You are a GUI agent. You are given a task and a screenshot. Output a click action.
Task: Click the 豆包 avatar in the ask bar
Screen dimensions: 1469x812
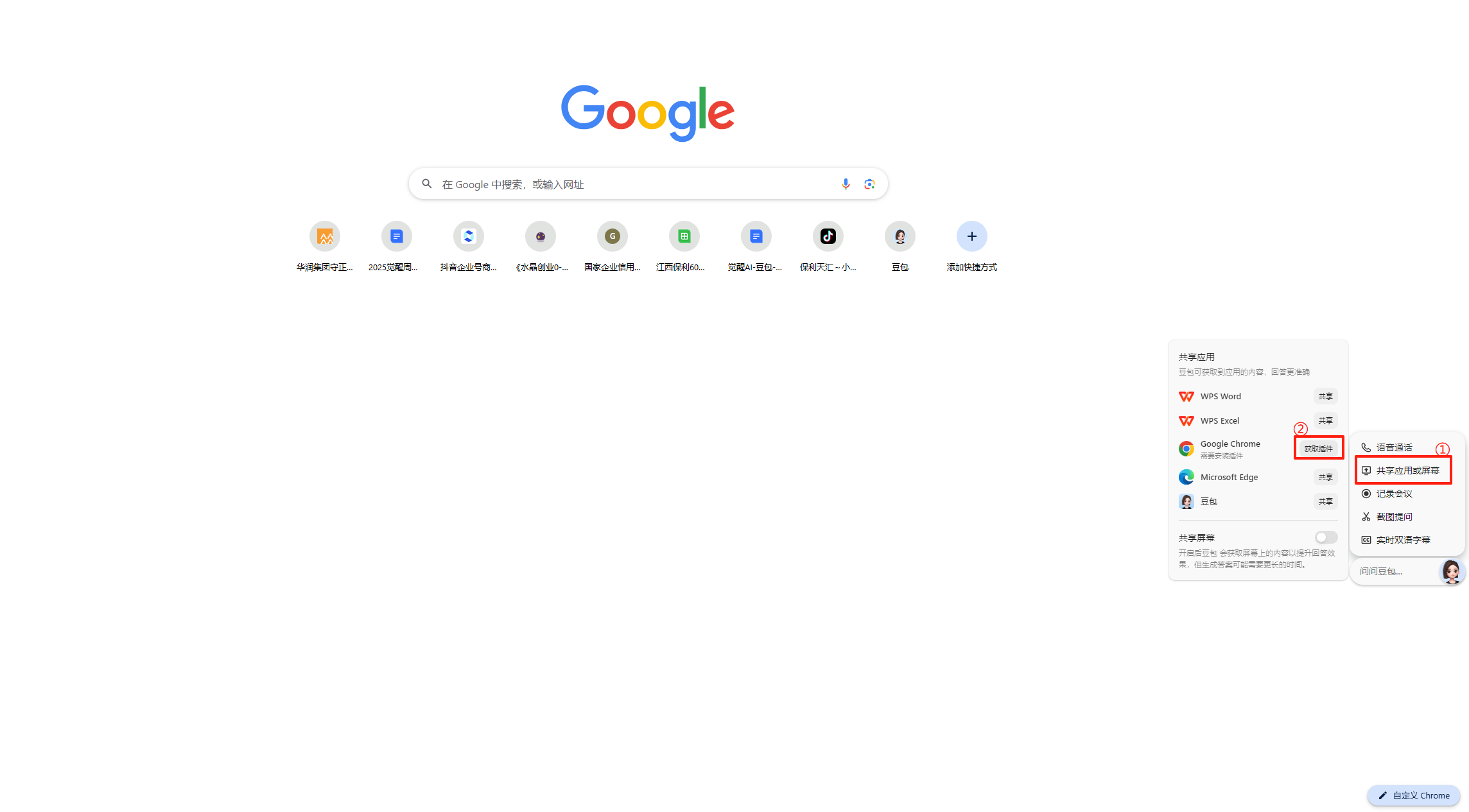click(1451, 571)
